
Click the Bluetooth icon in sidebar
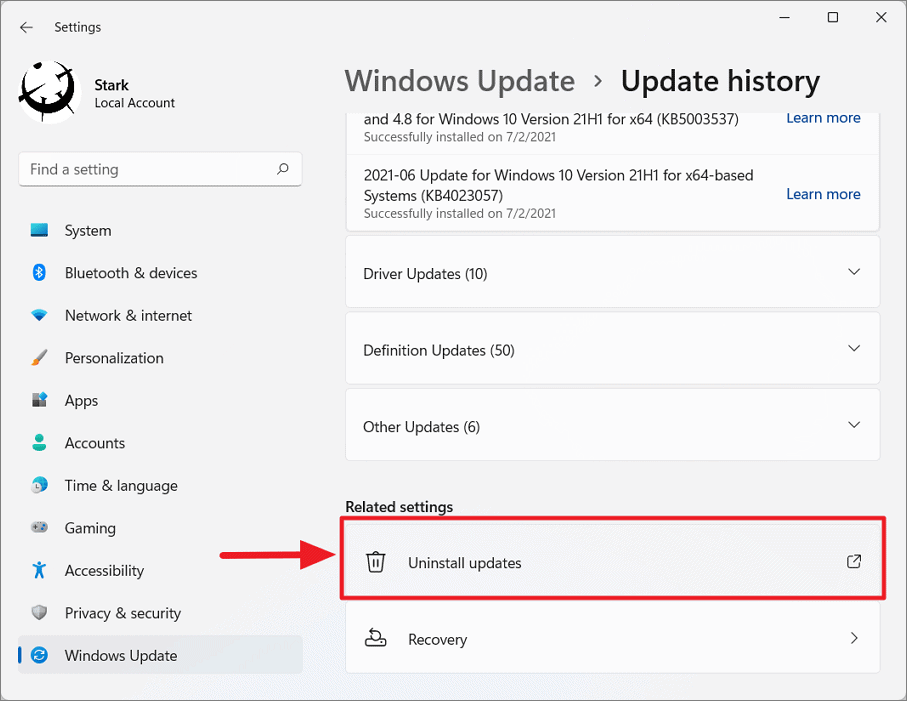pyautogui.click(x=39, y=272)
